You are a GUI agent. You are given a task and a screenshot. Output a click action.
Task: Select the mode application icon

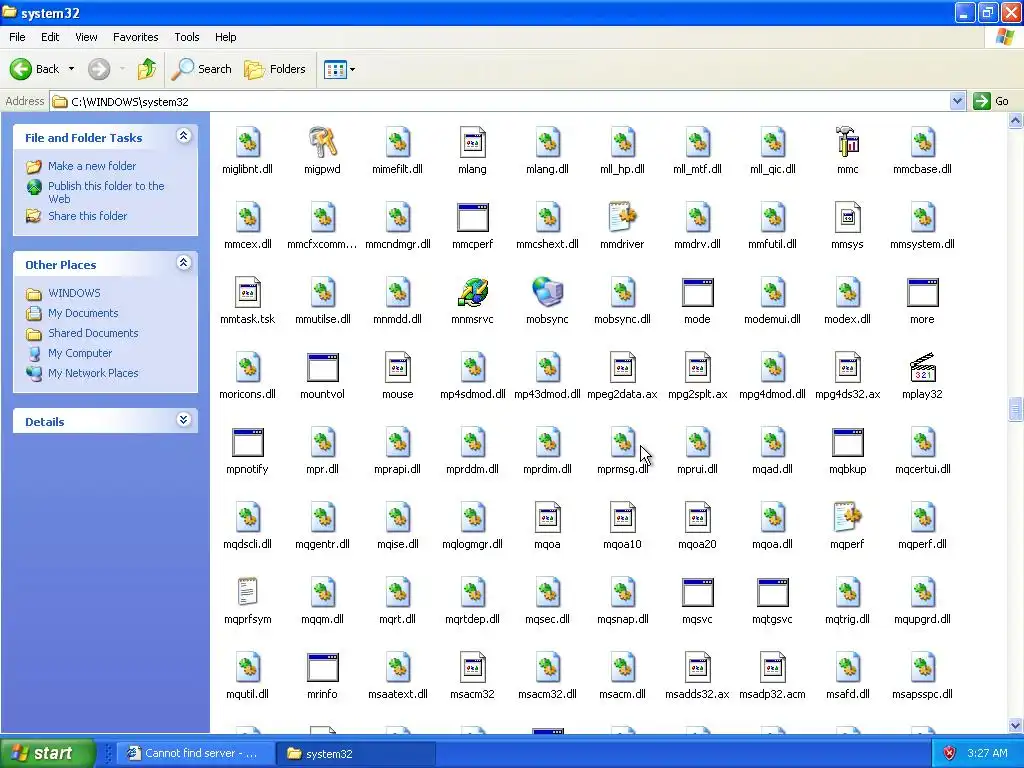coord(697,292)
